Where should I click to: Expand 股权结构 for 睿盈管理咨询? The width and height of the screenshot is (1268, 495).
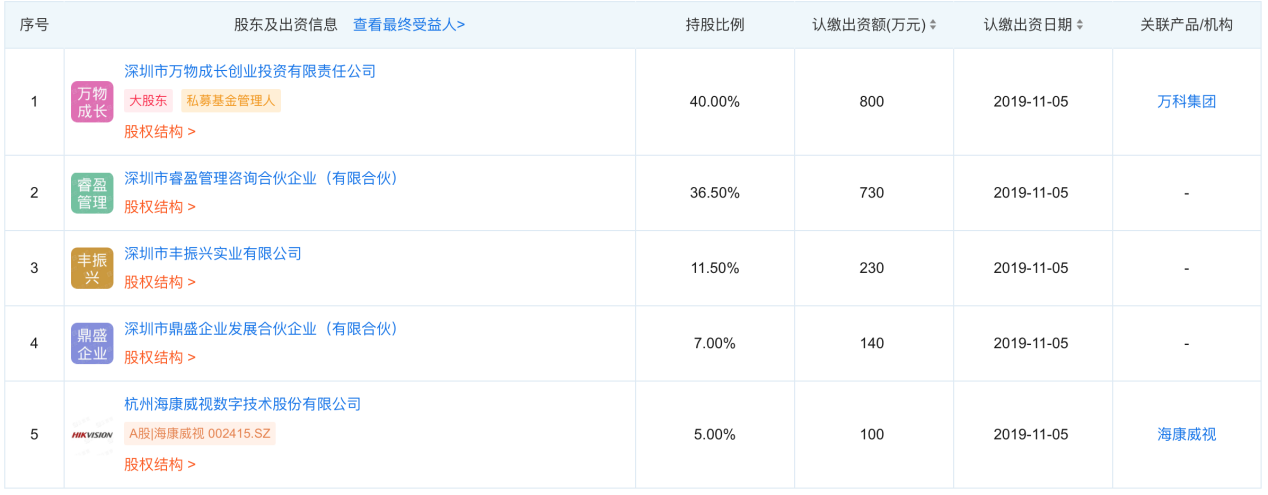(160, 207)
